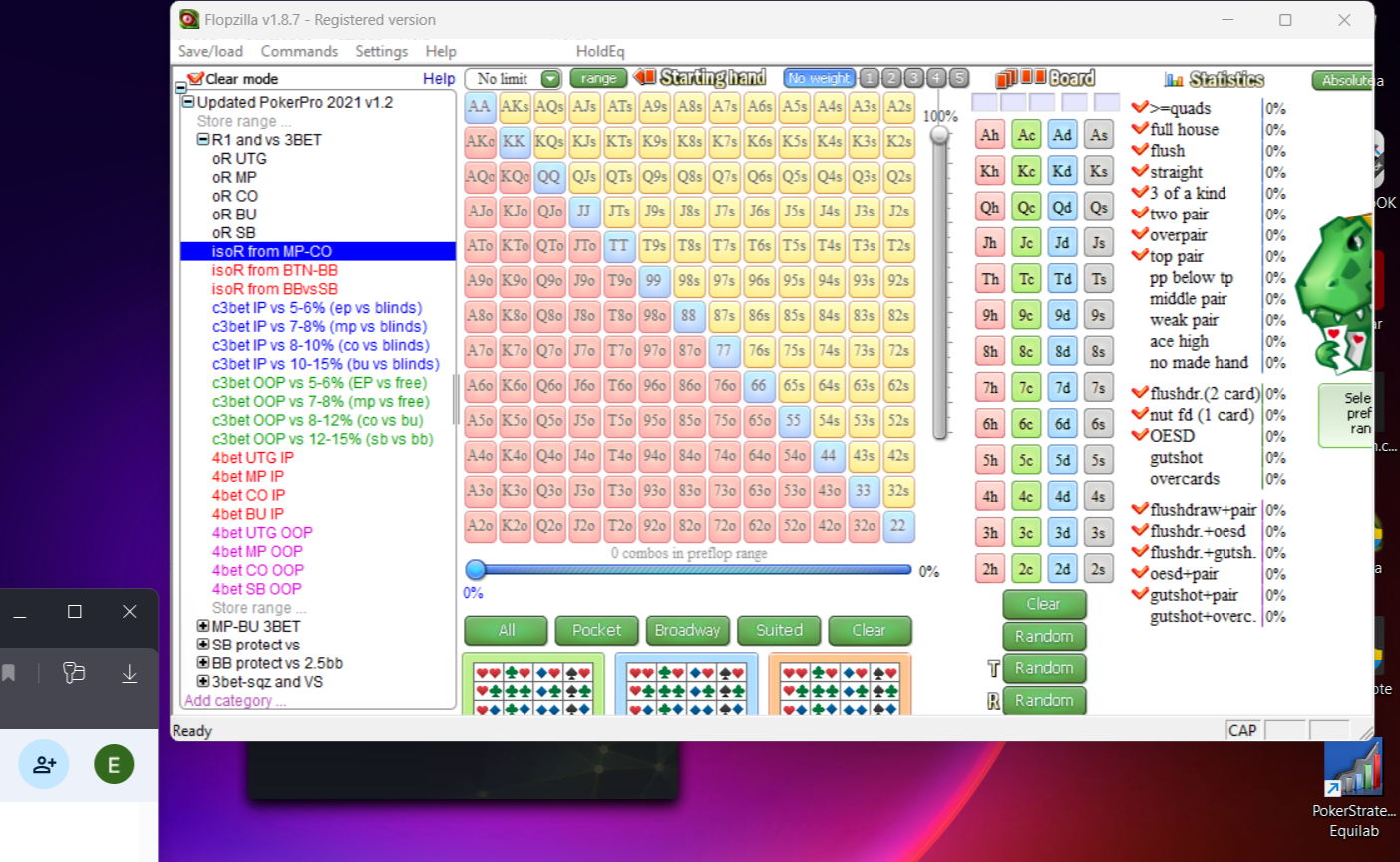Screen dimensions: 1400x862
Task: Click the Statistics chart icon
Action: coord(1174,79)
